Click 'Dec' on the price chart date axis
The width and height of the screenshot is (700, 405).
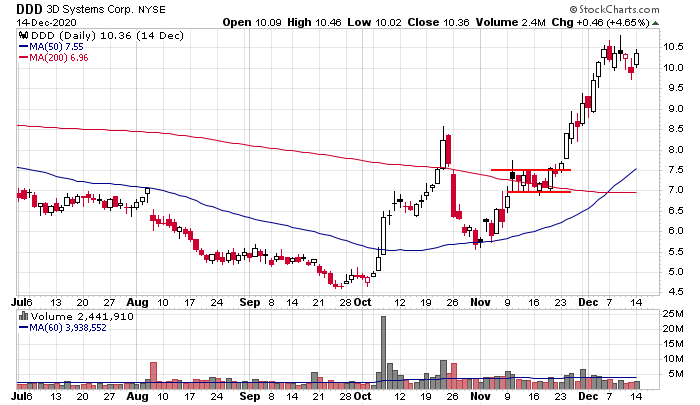click(x=588, y=303)
